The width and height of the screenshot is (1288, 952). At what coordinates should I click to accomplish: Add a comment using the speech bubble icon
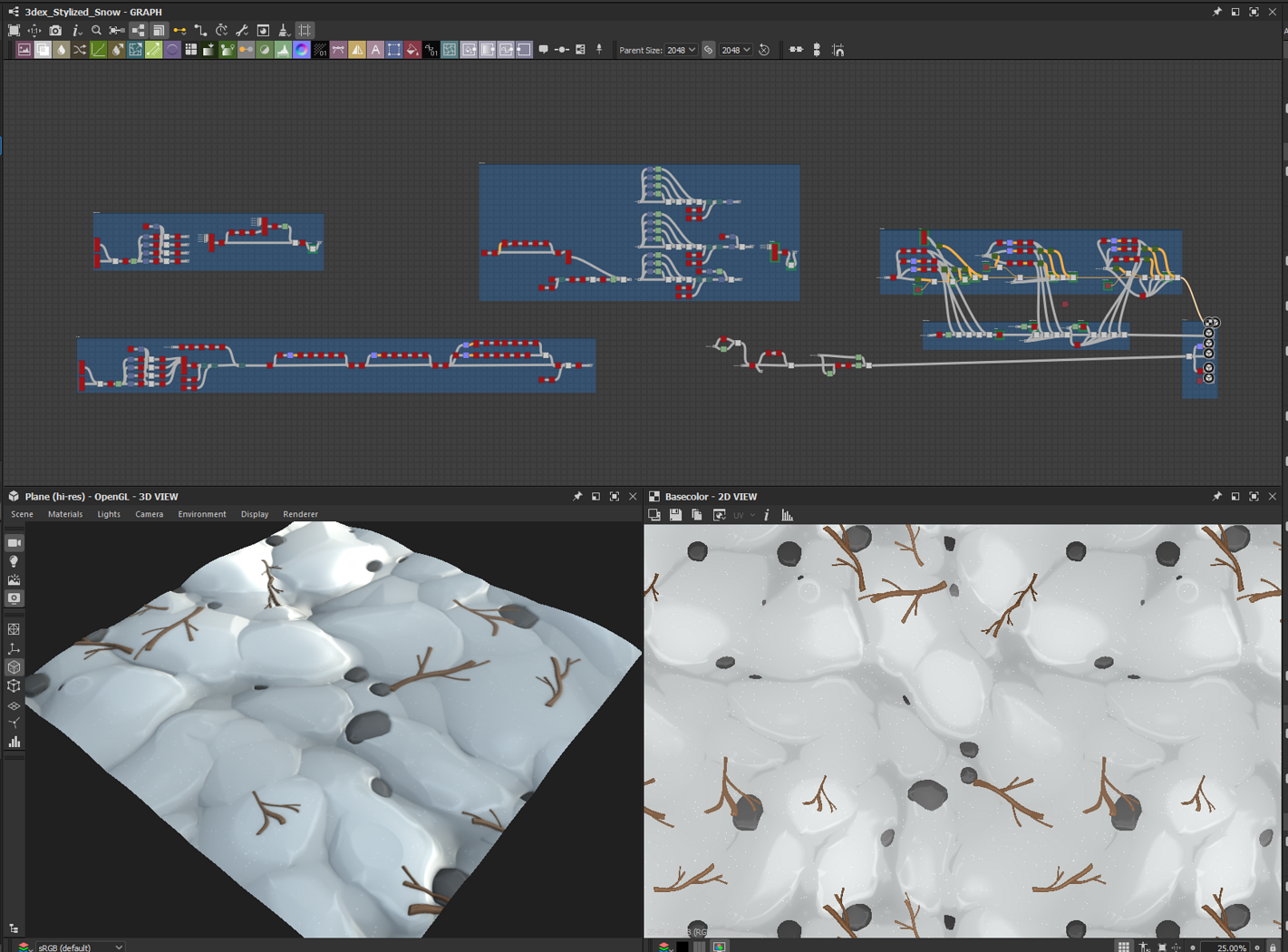click(543, 51)
